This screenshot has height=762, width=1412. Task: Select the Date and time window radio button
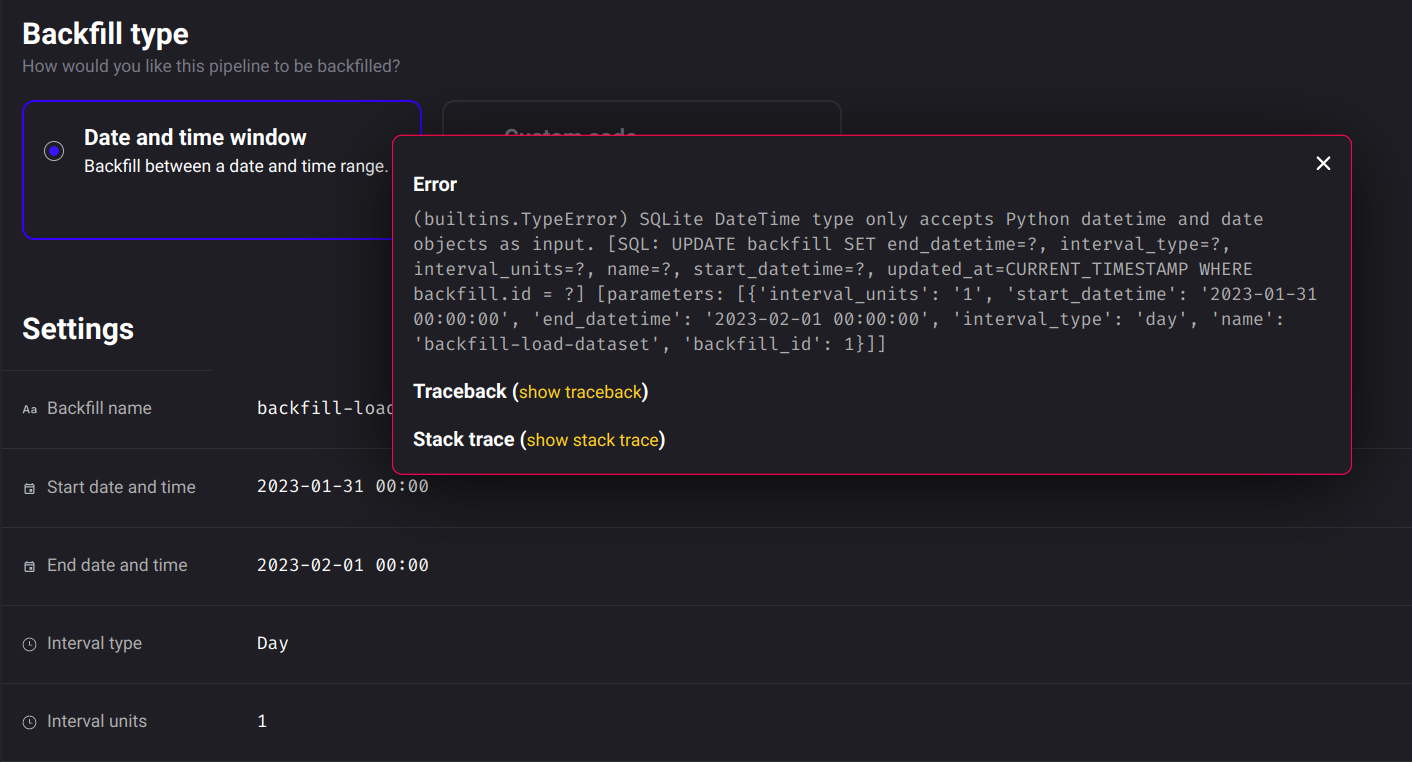[53, 150]
